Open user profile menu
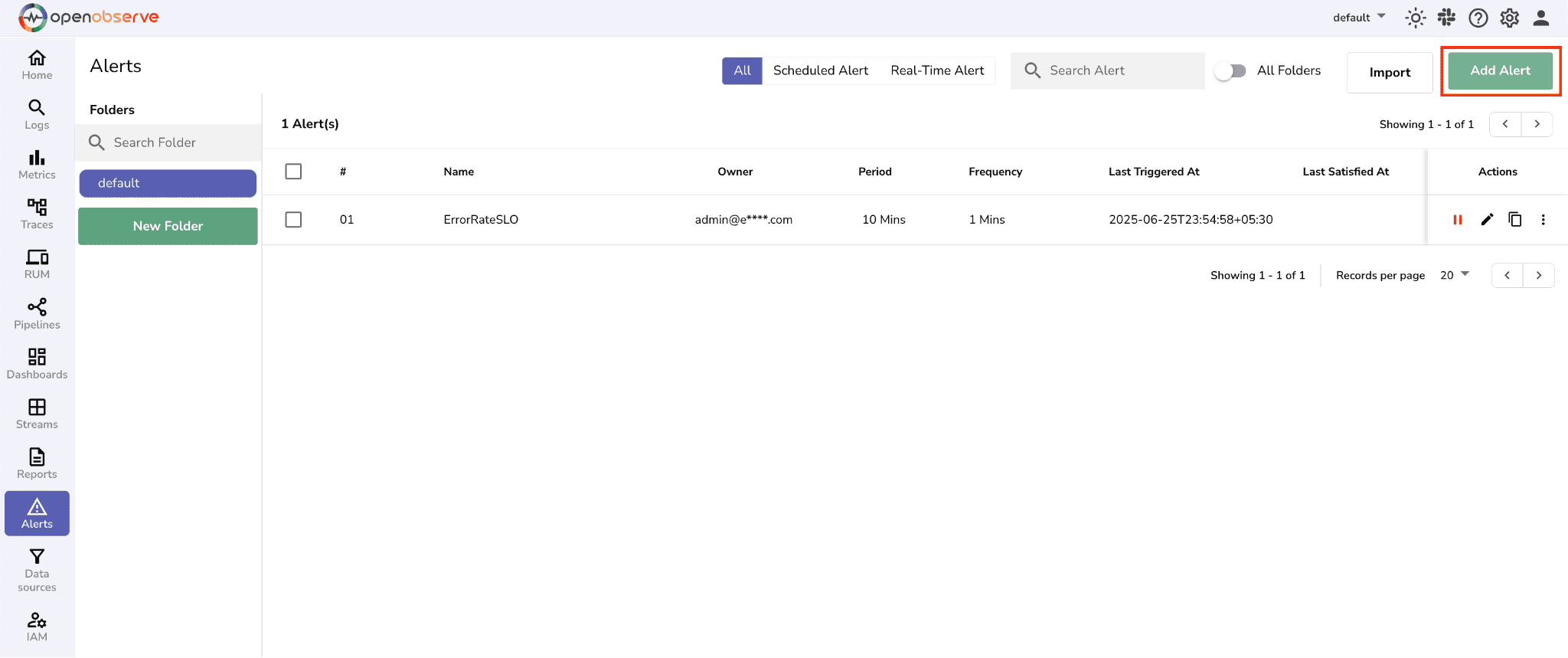Screen dimensions: 1568x658 pyautogui.click(x=1541, y=18)
